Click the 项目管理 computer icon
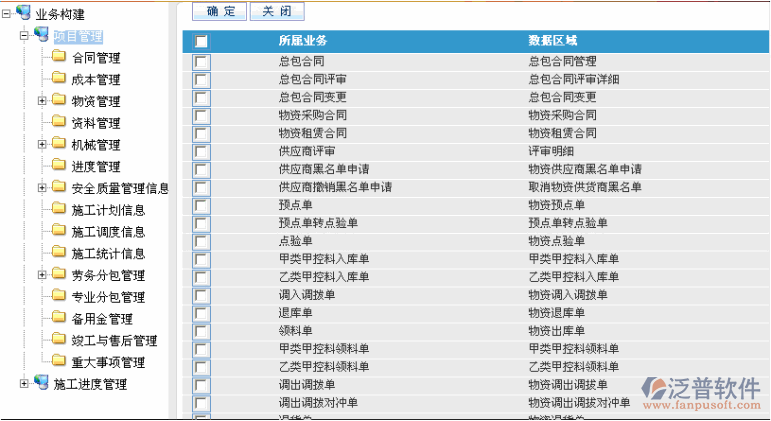The image size is (771, 421). click(x=41, y=34)
